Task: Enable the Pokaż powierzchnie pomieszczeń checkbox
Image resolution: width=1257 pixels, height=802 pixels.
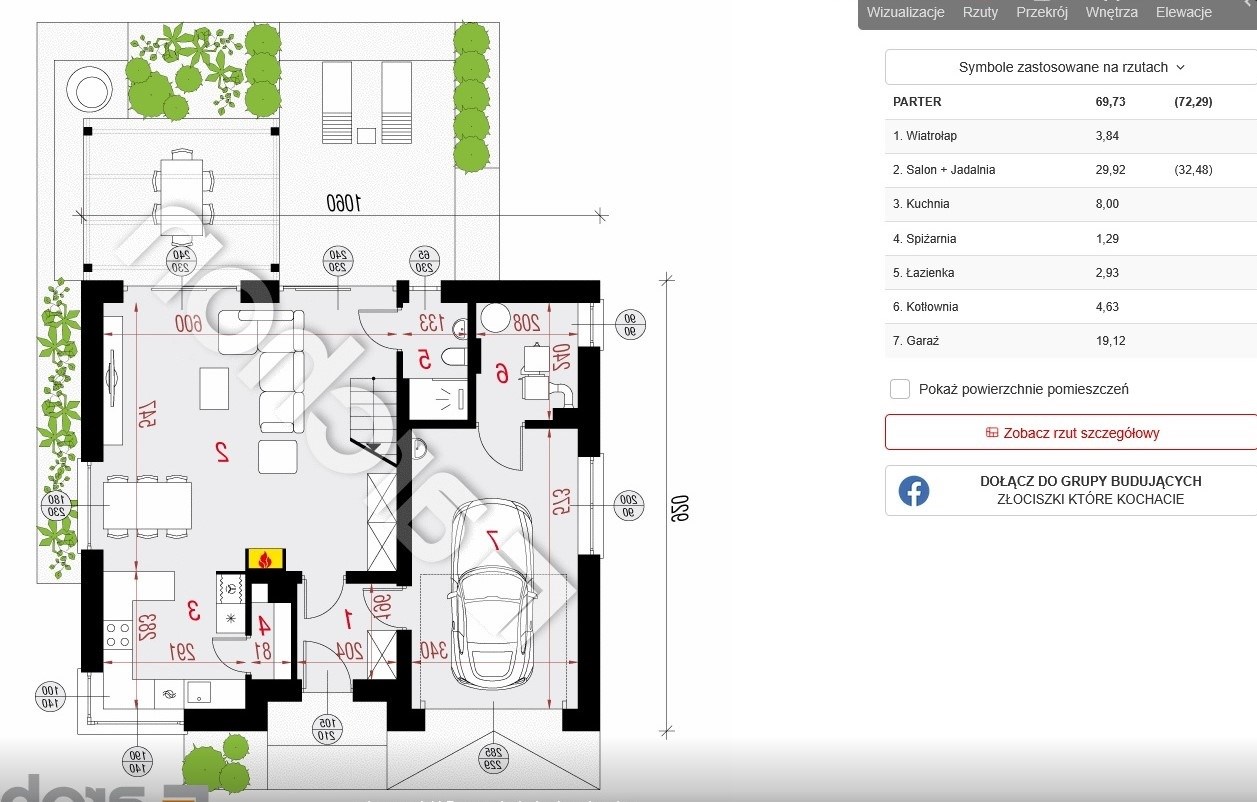Action: (900, 389)
